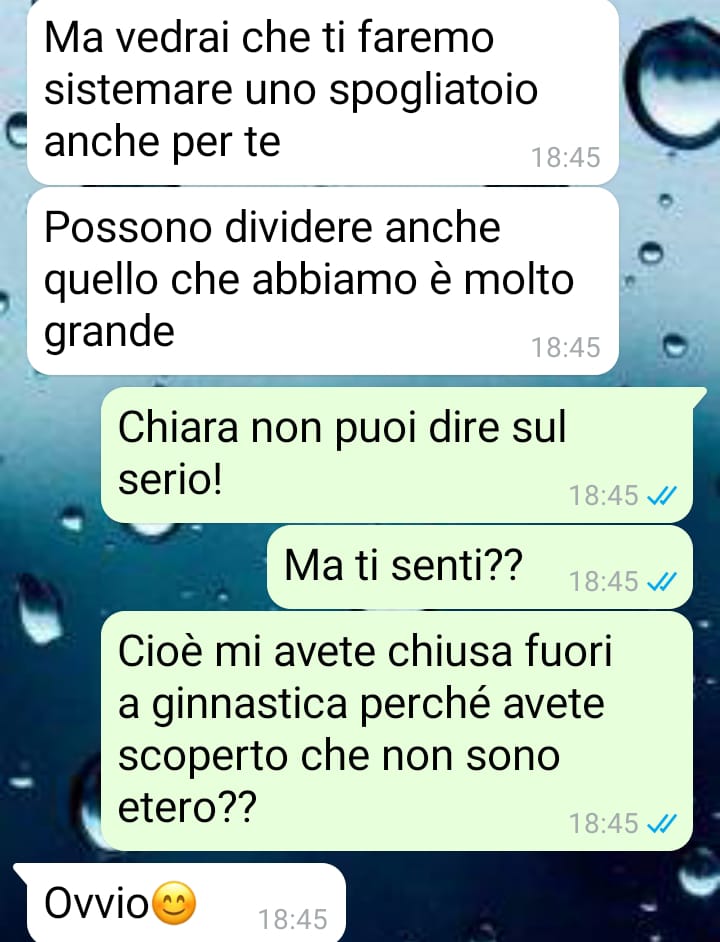Tap the 18:45 timestamp on the spogliatoio message
720x942 pixels.
tap(566, 157)
